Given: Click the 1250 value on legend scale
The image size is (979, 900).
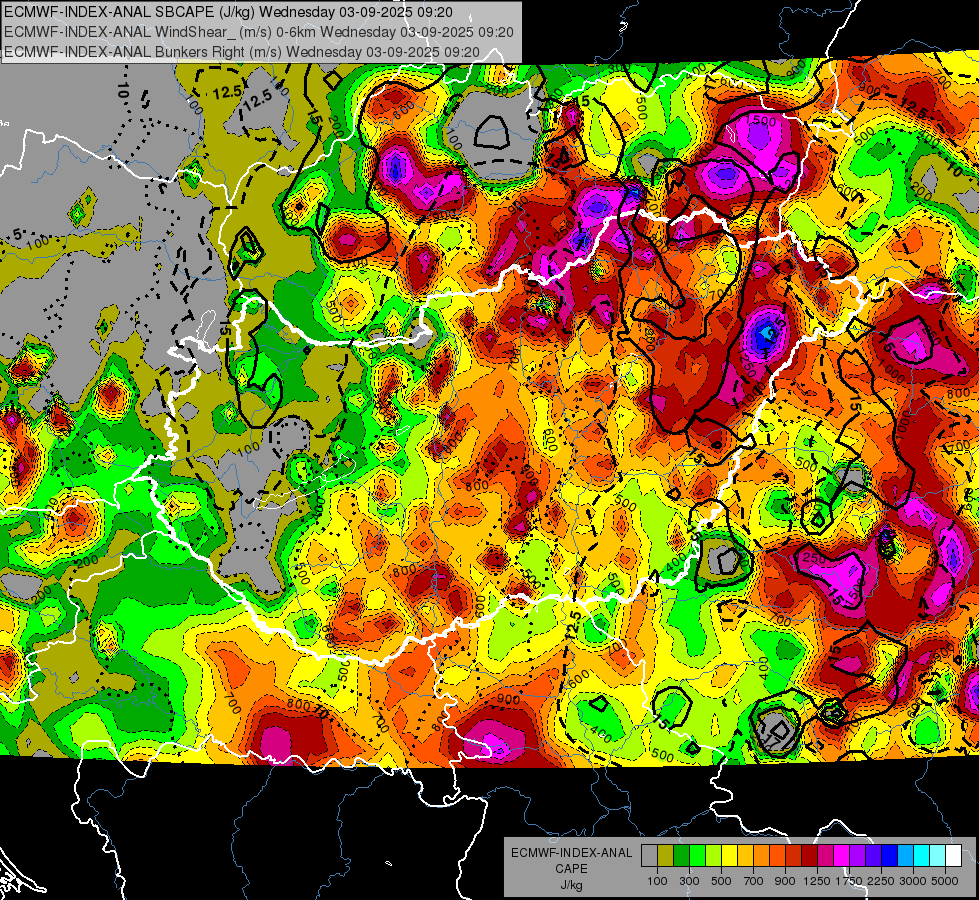Looking at the screenshot, I should point(817,881).
